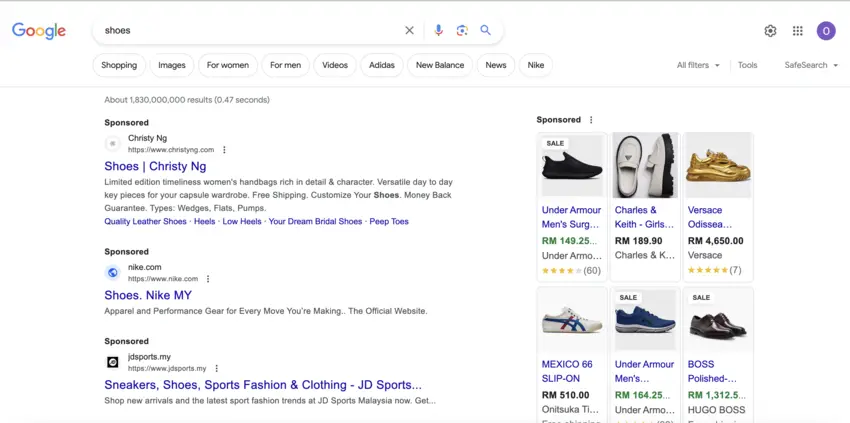The height and width of the screenshot is (423, 850).
Task: Click the RM 189.90 price
Action: [639, 241]
